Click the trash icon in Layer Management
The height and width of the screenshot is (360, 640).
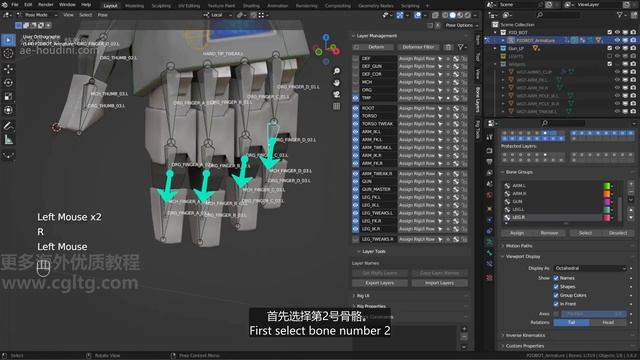(448, 47)
